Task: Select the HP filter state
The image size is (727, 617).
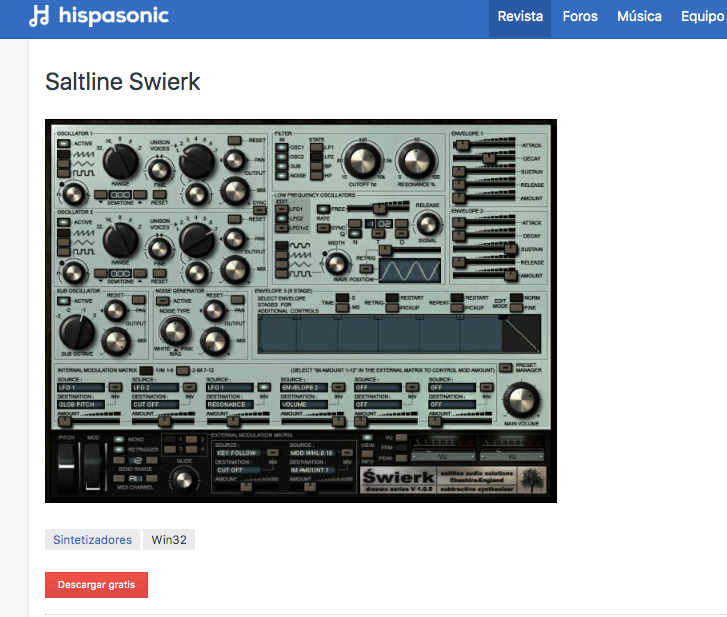Action: click(x=316, y=176)
